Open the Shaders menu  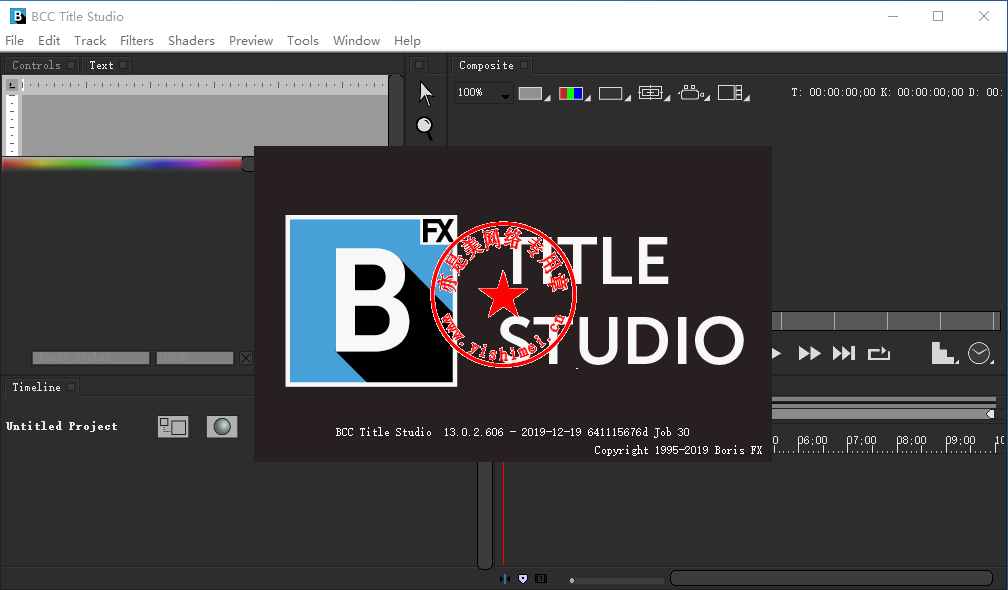[191, 40]
